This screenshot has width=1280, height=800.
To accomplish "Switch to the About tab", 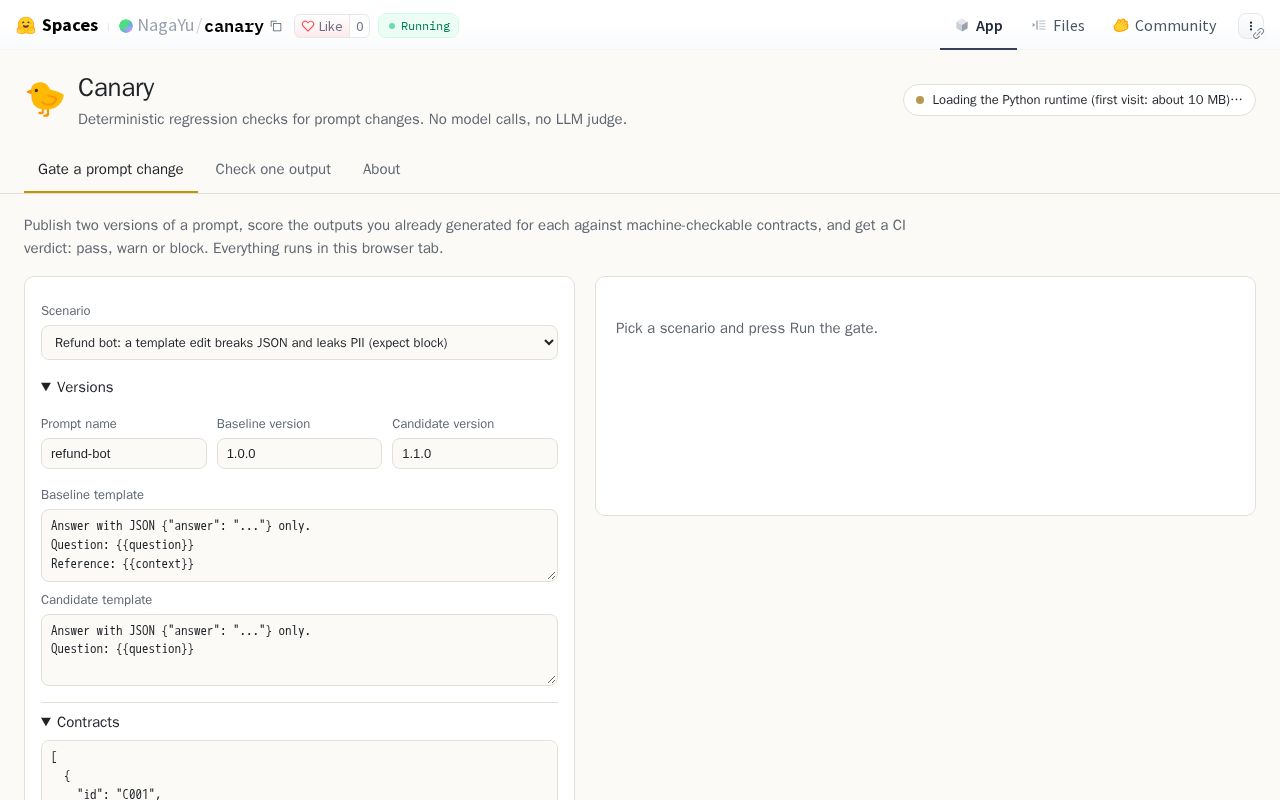I will (381, 169).
